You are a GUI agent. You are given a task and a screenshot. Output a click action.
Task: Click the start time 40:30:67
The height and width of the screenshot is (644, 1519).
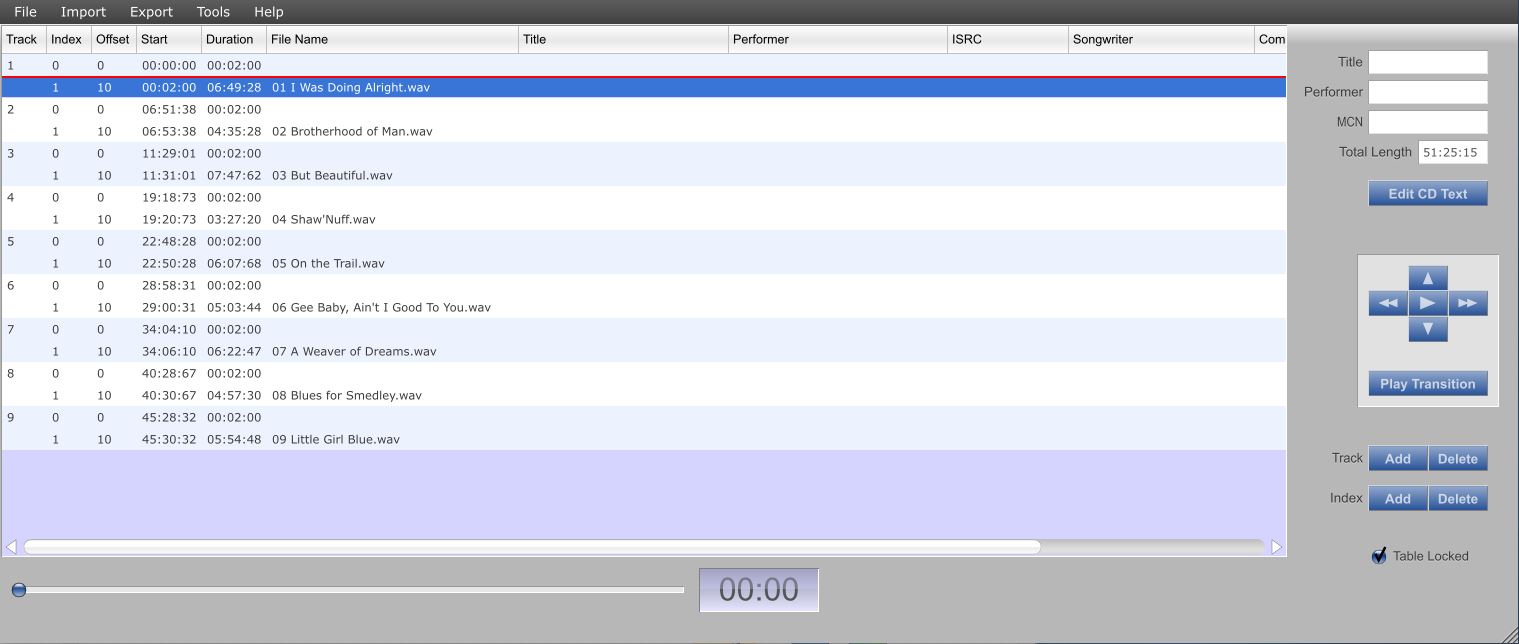click(x=169, y=395)
